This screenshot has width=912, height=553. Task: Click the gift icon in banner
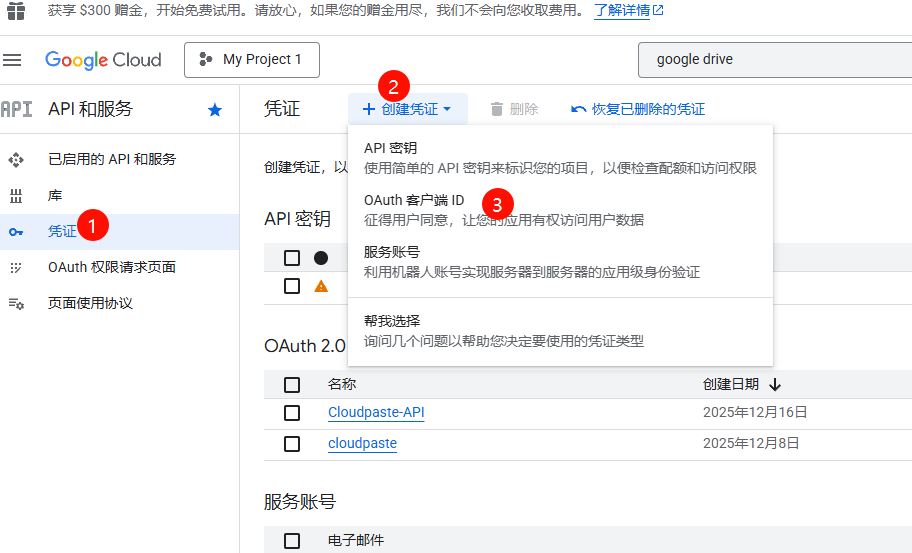(x=16, y=11)
